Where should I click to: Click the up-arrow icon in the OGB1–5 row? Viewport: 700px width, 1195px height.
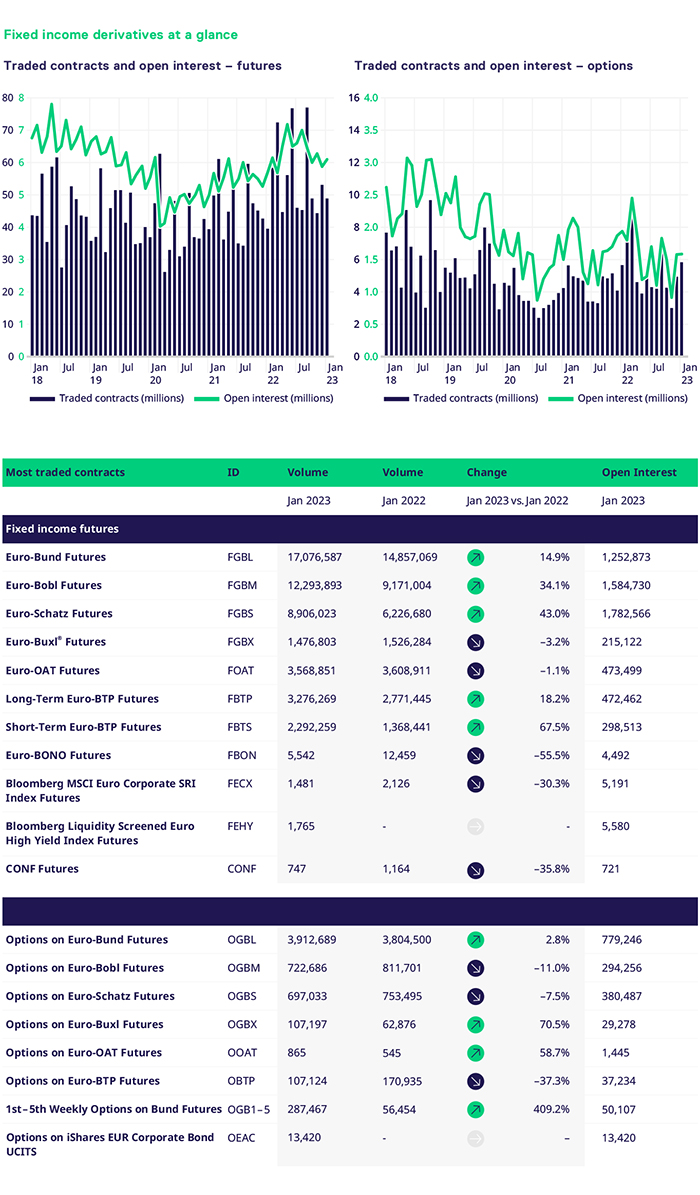(476, 1109)
